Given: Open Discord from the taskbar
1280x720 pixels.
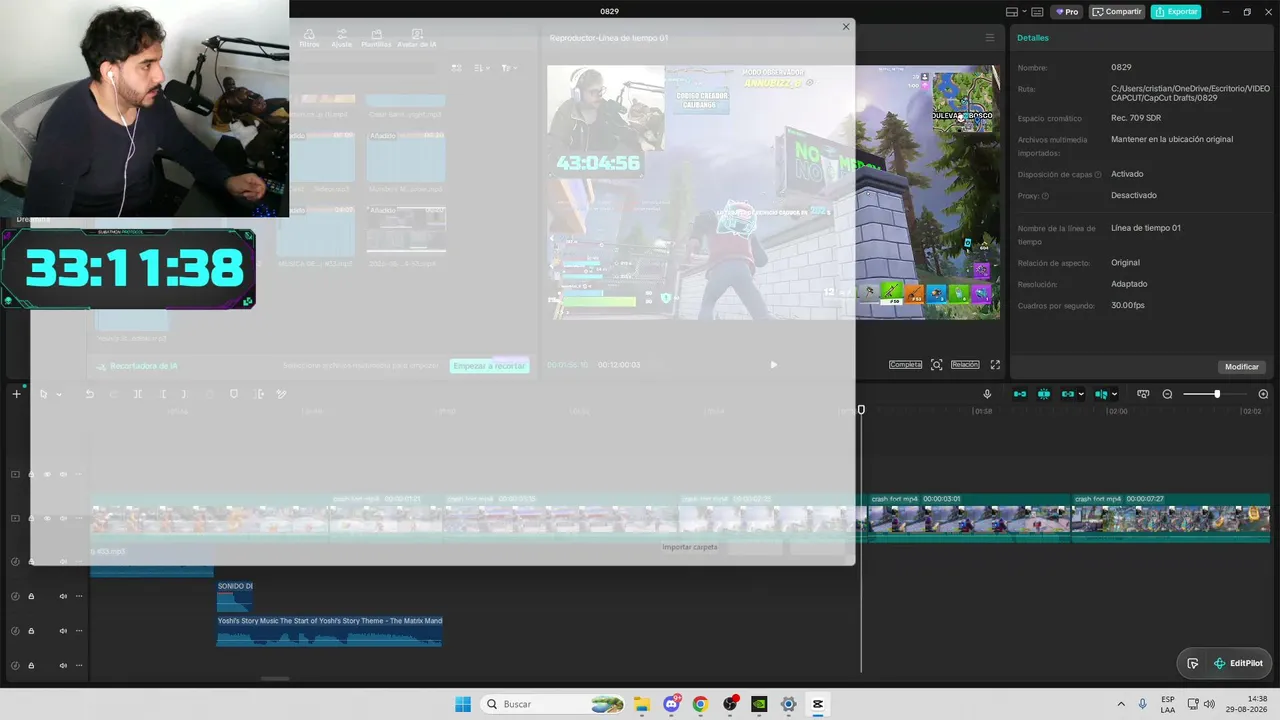Looking at the screenshot, I should click(672, 704).
